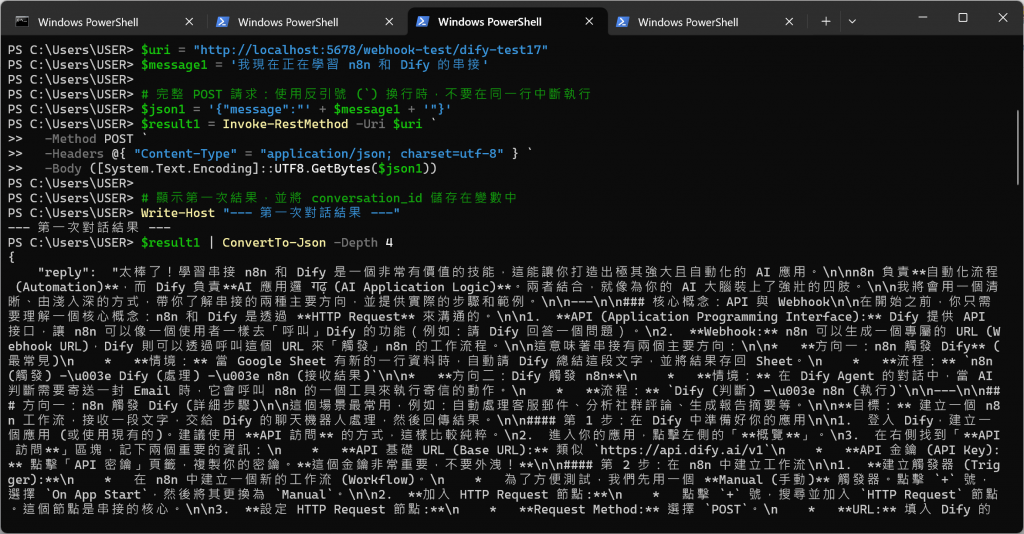Click the PowerShell icon on fourth tab

click(x=622, y=22)
